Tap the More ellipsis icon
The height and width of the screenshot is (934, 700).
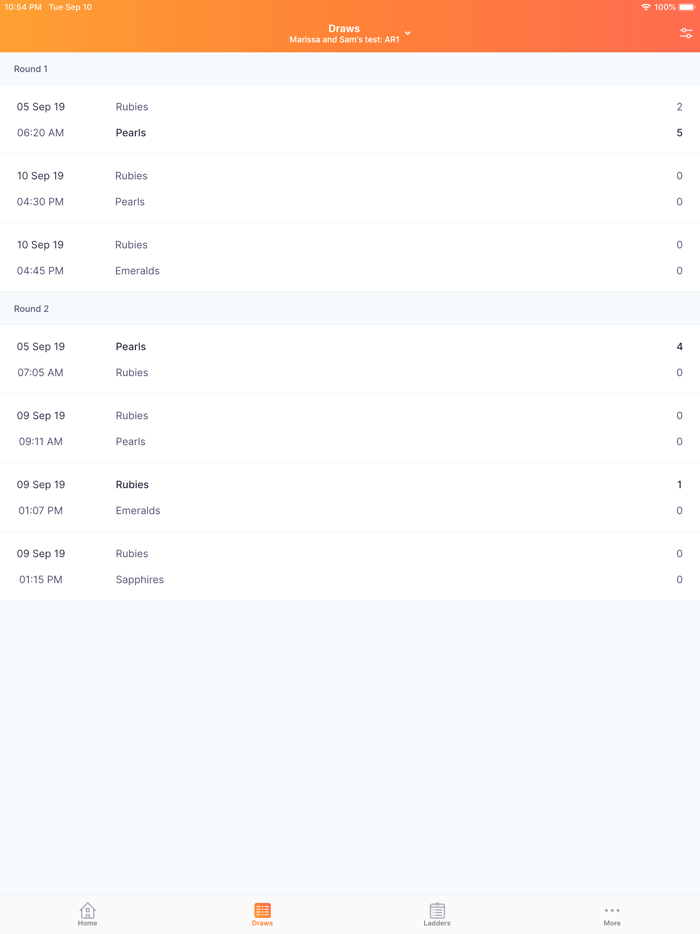612,910
